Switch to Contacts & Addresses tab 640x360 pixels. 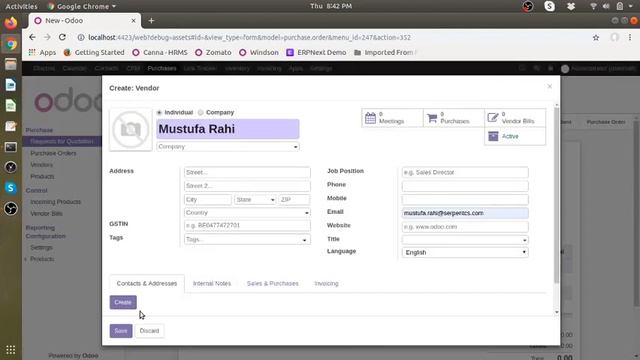(x=147, y=283)
